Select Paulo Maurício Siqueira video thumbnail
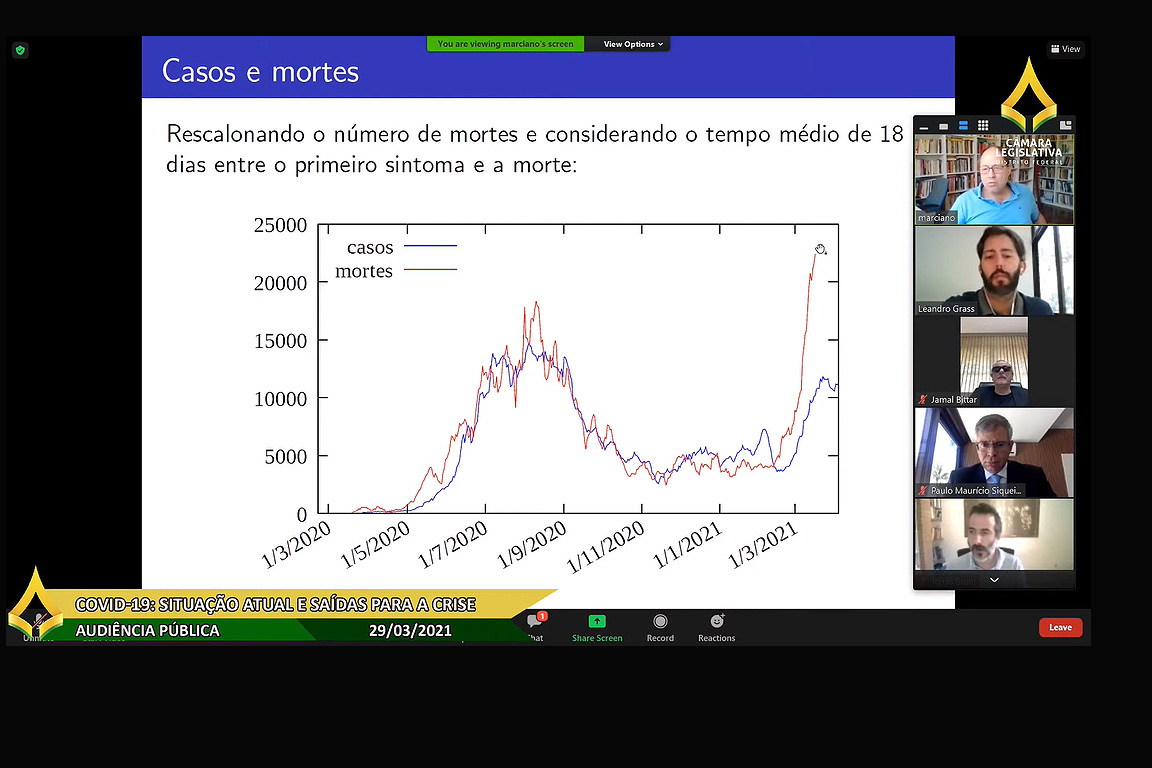Viewport: 1152px width, 768px height. point(994,453)
